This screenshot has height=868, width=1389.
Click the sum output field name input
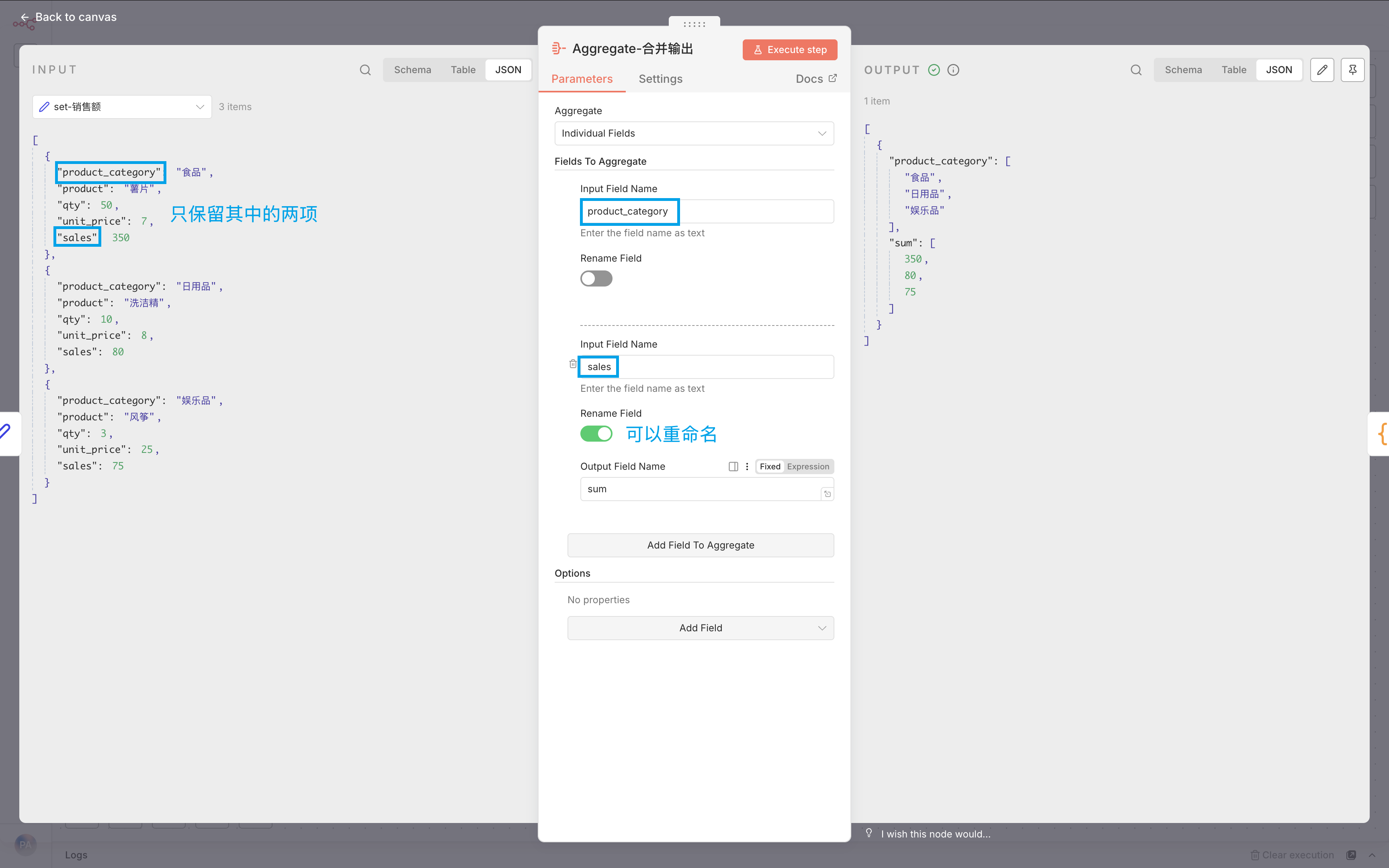point(700,489)
